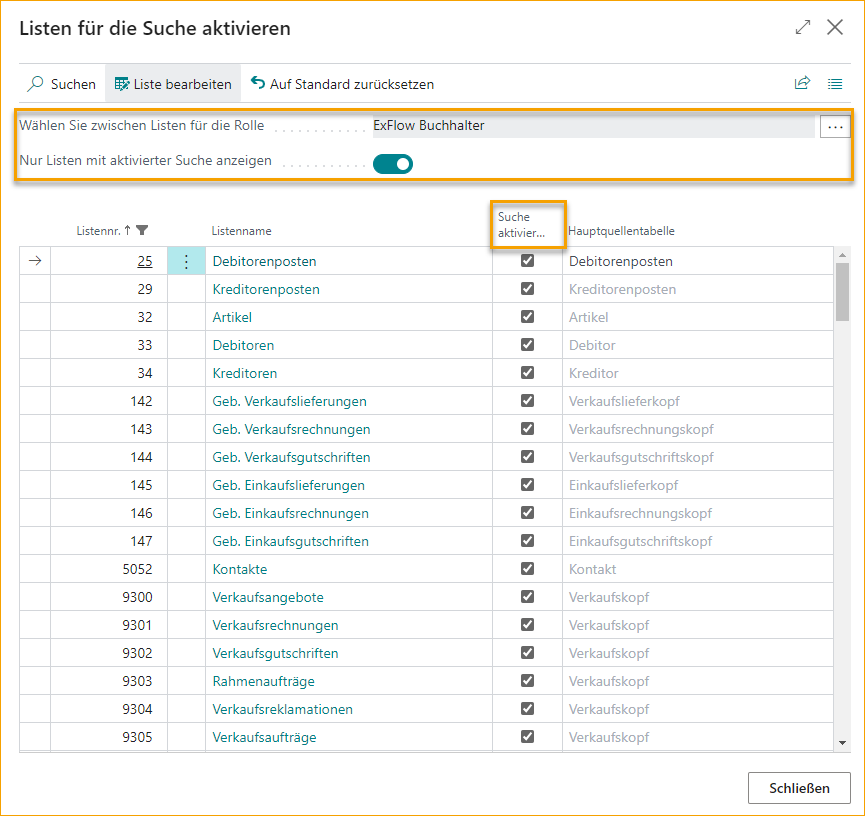The width and height of the screenshot is (865, 816).
Task: Open the three-dot row menu for Debitorenposten
Action: pyautogui.click(x=185, y=261)
